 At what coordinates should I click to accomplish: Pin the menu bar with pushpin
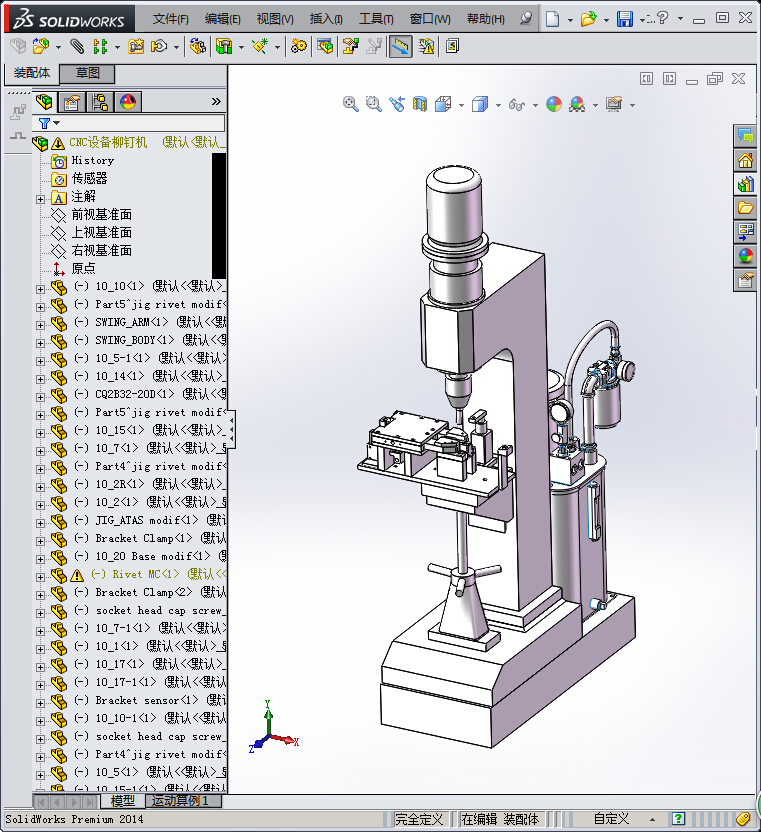(526, 19)
